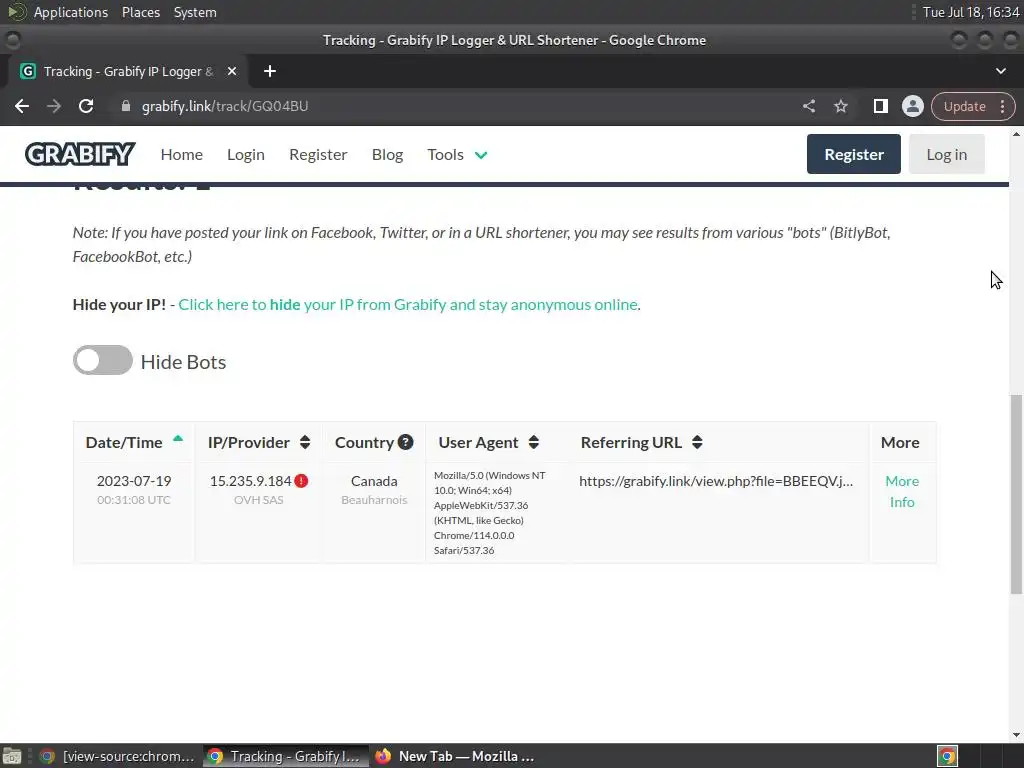Reload the Grabify tracking page
The image size is (1024, 768).
86,106
